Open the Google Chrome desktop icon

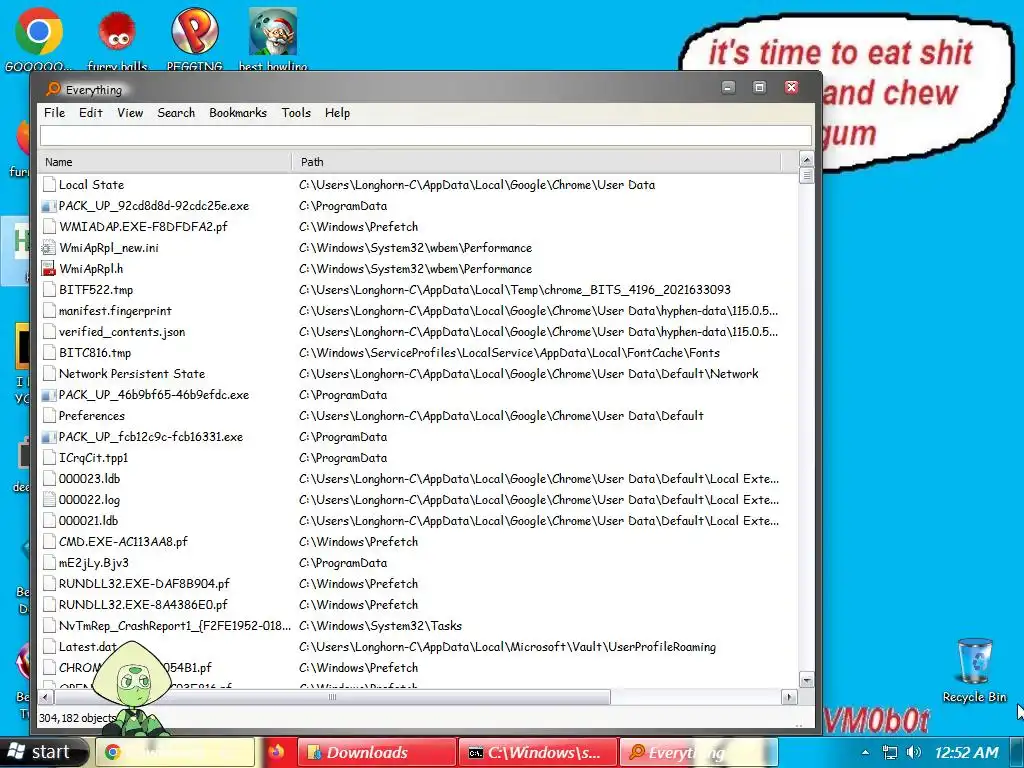(39, 31)
